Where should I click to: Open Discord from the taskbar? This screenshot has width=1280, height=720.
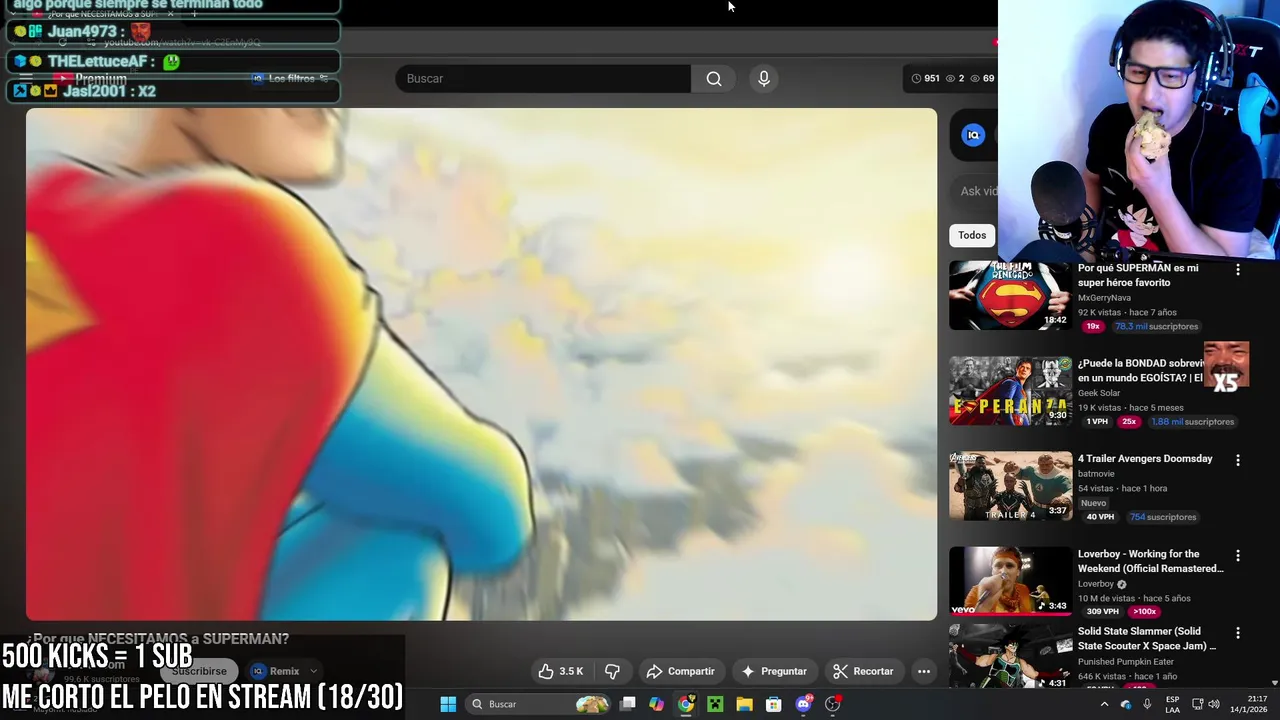803,704
